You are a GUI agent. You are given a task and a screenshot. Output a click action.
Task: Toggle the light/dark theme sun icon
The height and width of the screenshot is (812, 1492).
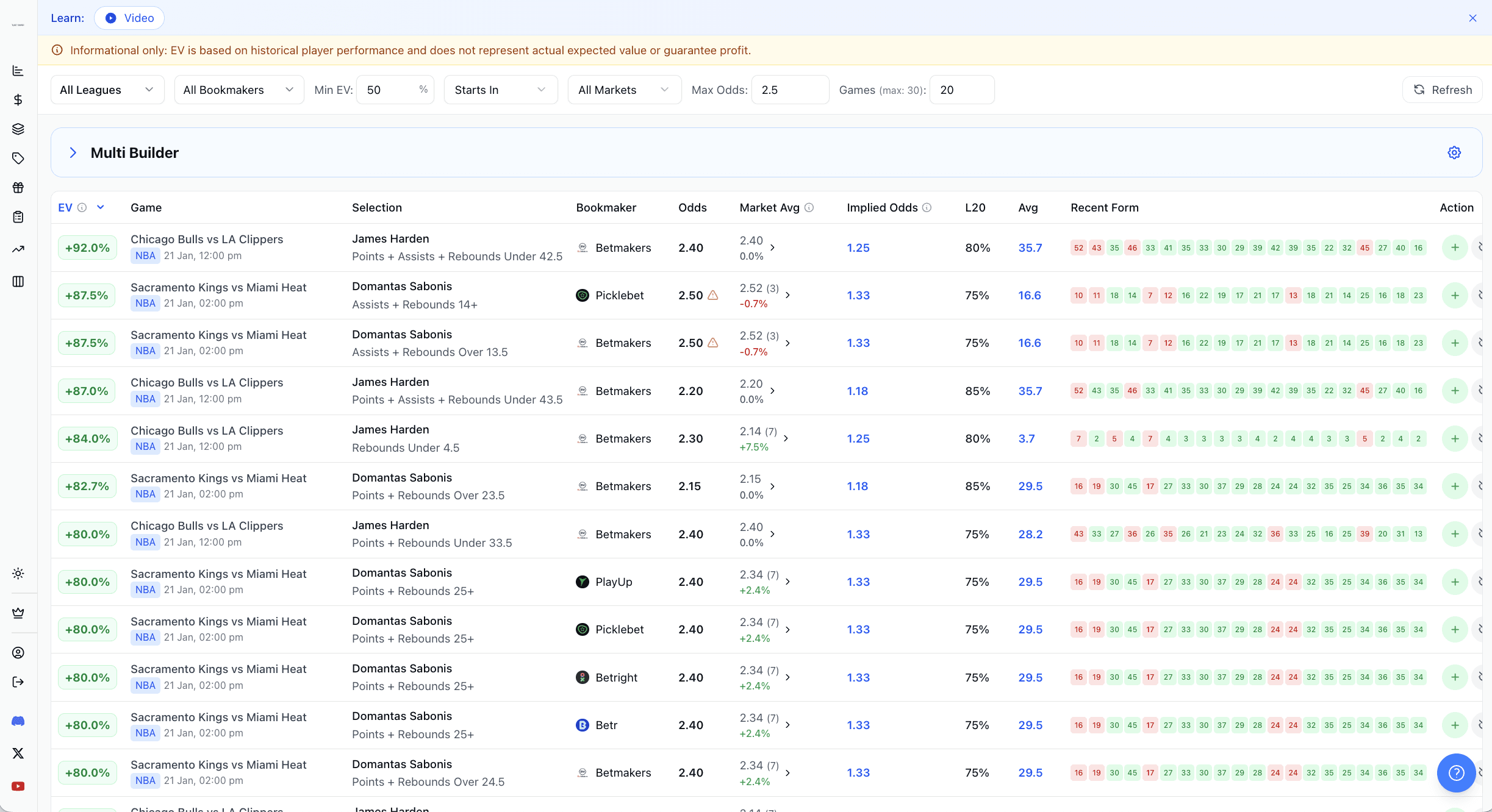[x=18, y=574]
